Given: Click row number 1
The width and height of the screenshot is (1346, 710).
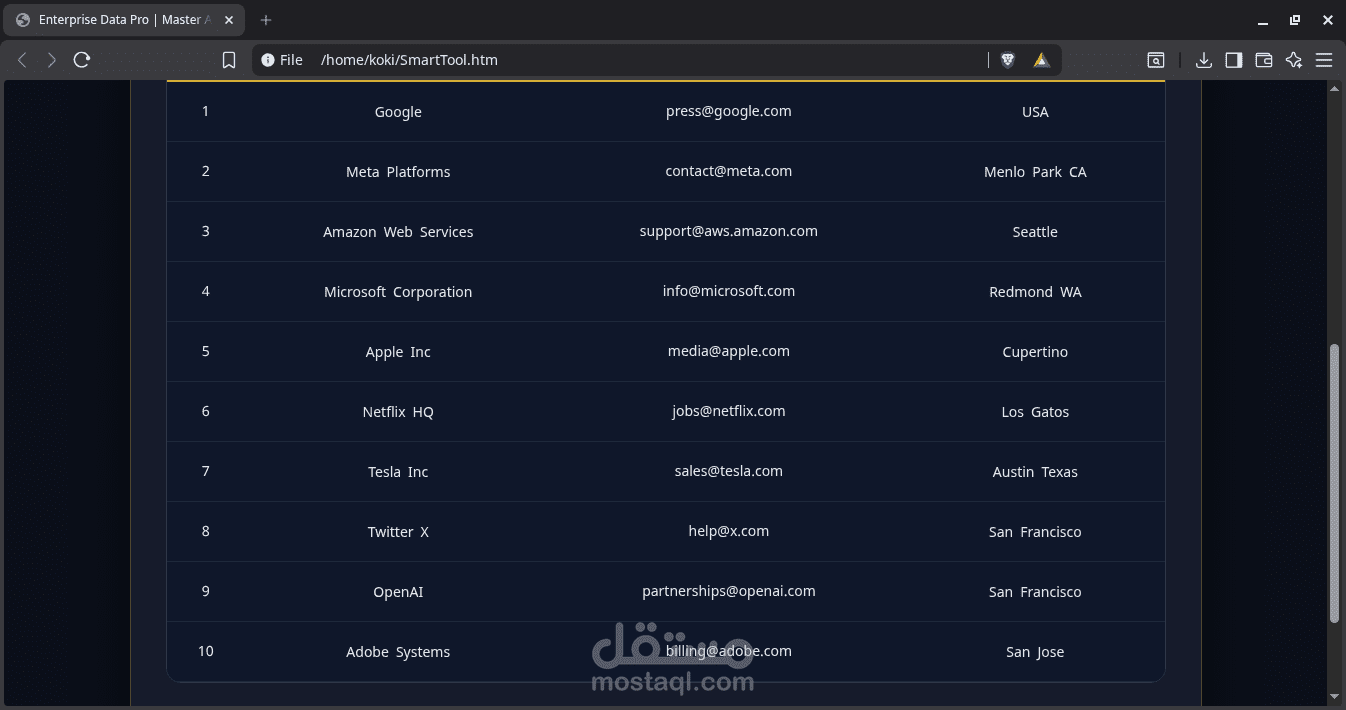Looking at the screenshot, I should pyautogui.click(x=205, y=111).
